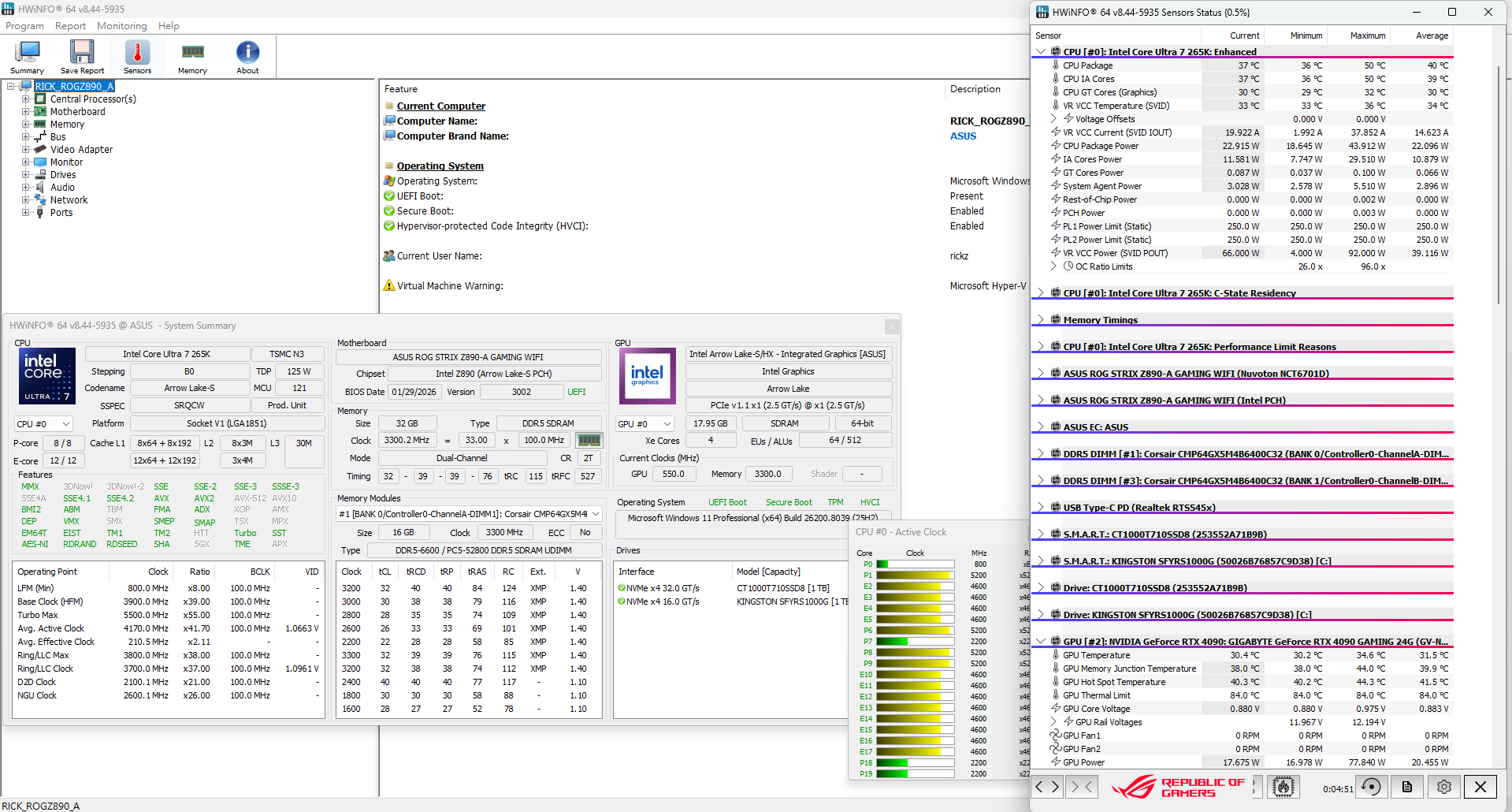Click the ASUS brand name link
The image size is (1512, 812).
(963, 136)
